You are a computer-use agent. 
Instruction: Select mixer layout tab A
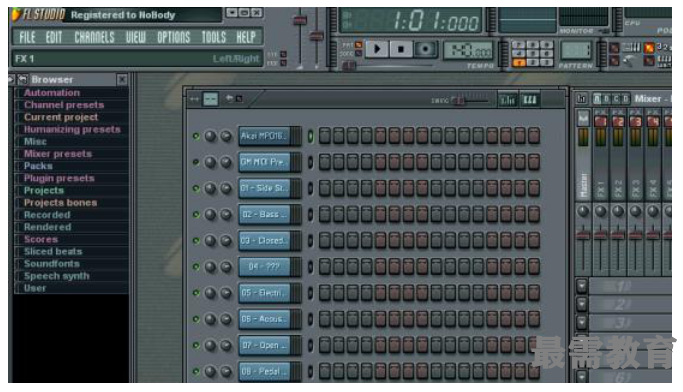(x=598, y=99)
